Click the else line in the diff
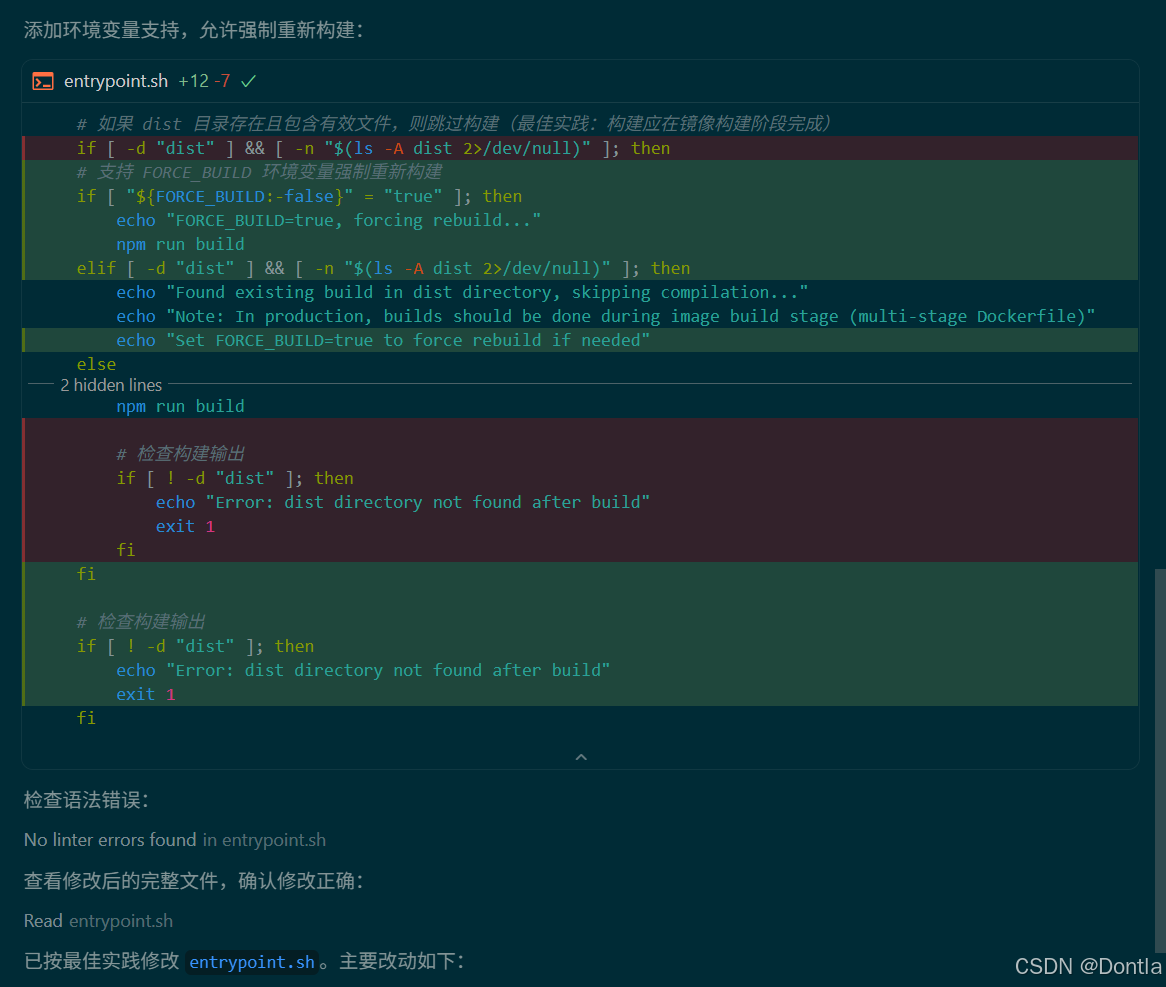 580,364
